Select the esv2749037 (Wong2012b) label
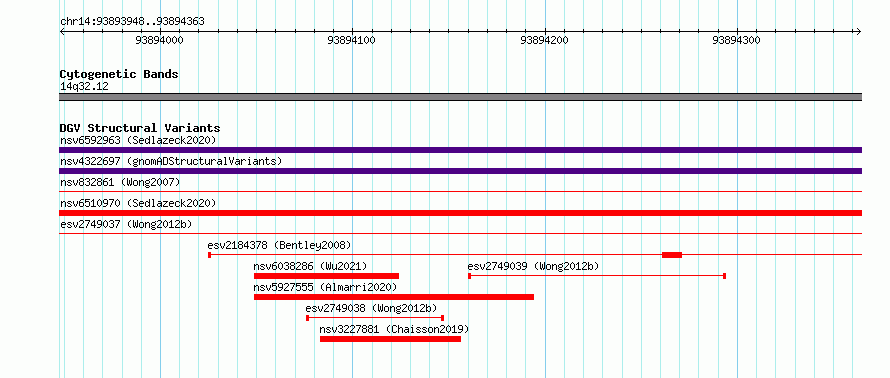This screenshot has width=890, height=378. tap(126, 224)
